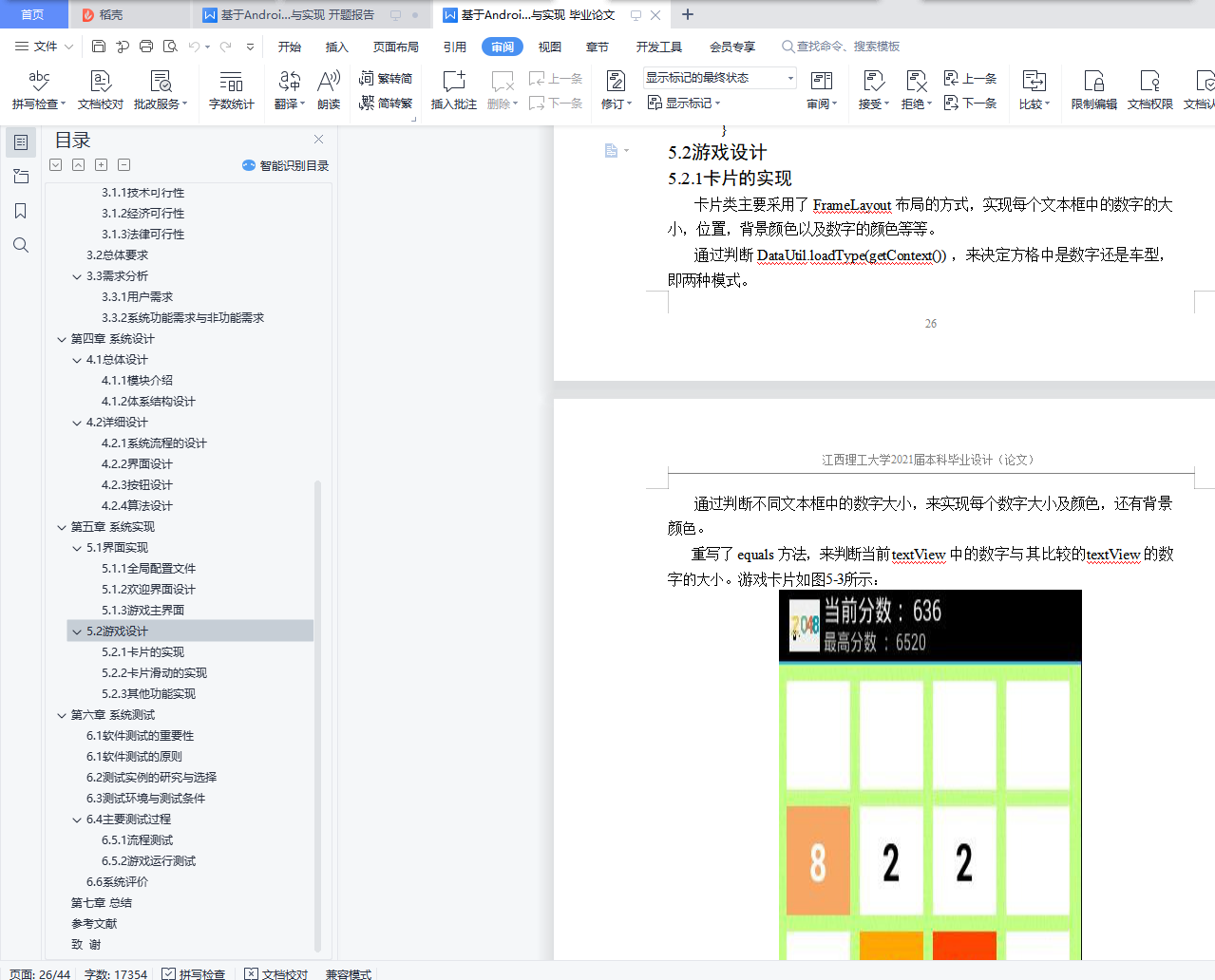Screen dimensions: 1215x980
Task: Toggle 拼写检查 in the status bar
Action: point(193,973)
